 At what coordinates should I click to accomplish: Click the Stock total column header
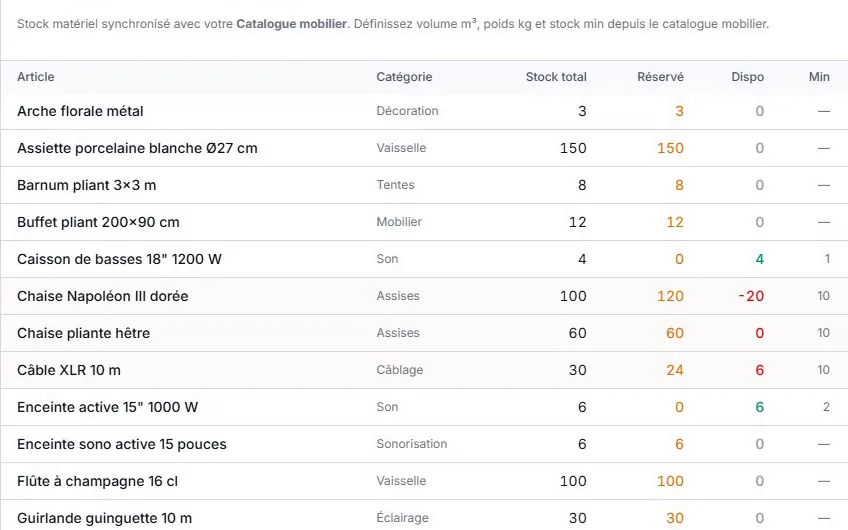(x=556, y=77)
